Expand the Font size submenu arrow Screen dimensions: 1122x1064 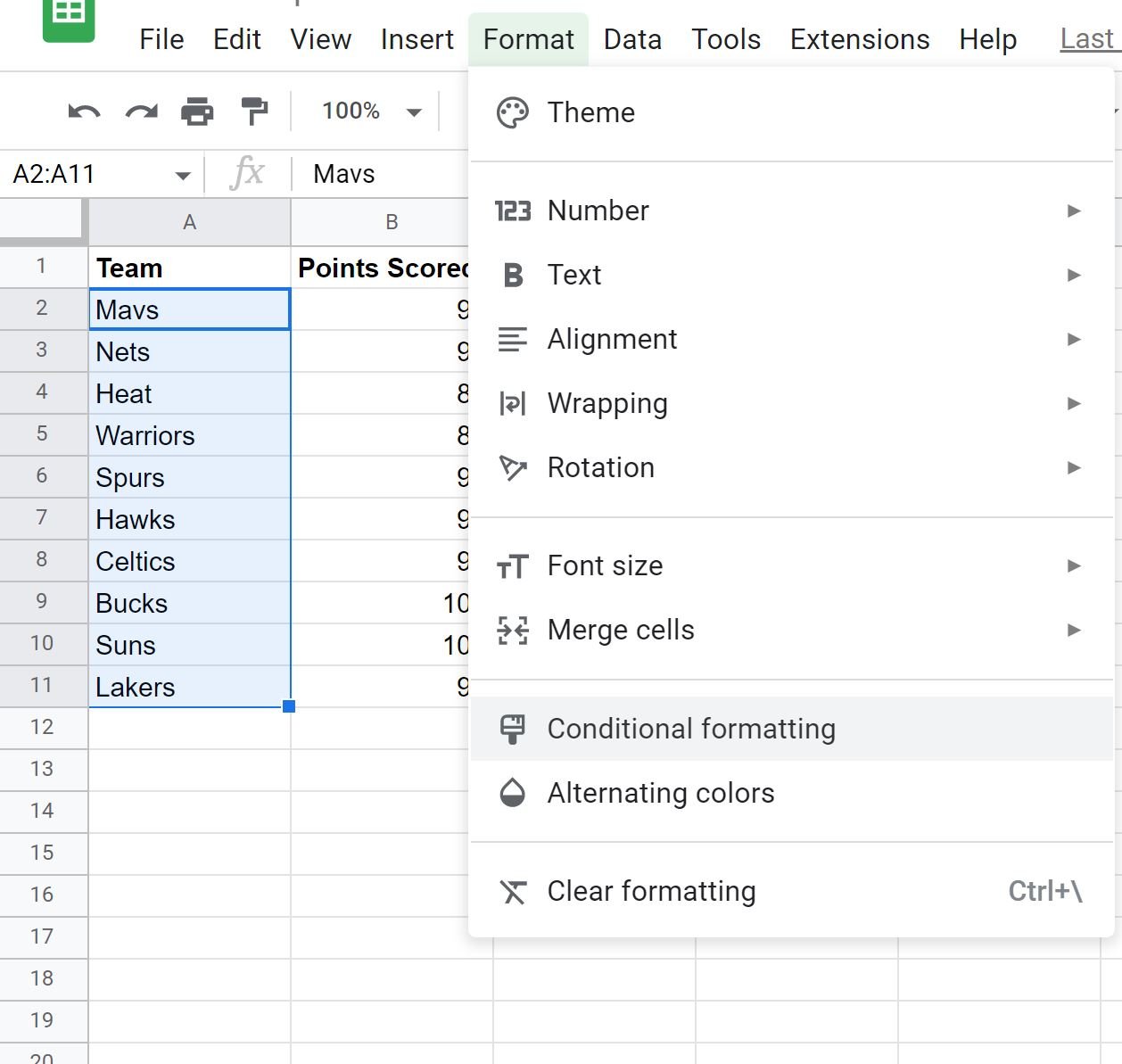(x=1074, y=566)
